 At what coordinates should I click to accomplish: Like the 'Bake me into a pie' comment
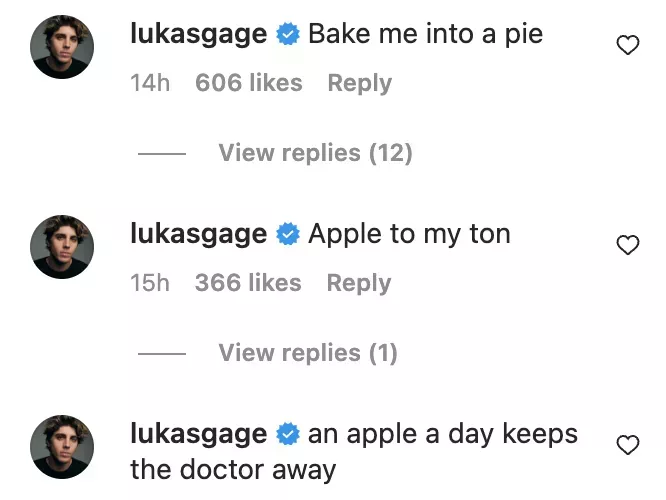(x=627, y=44)
